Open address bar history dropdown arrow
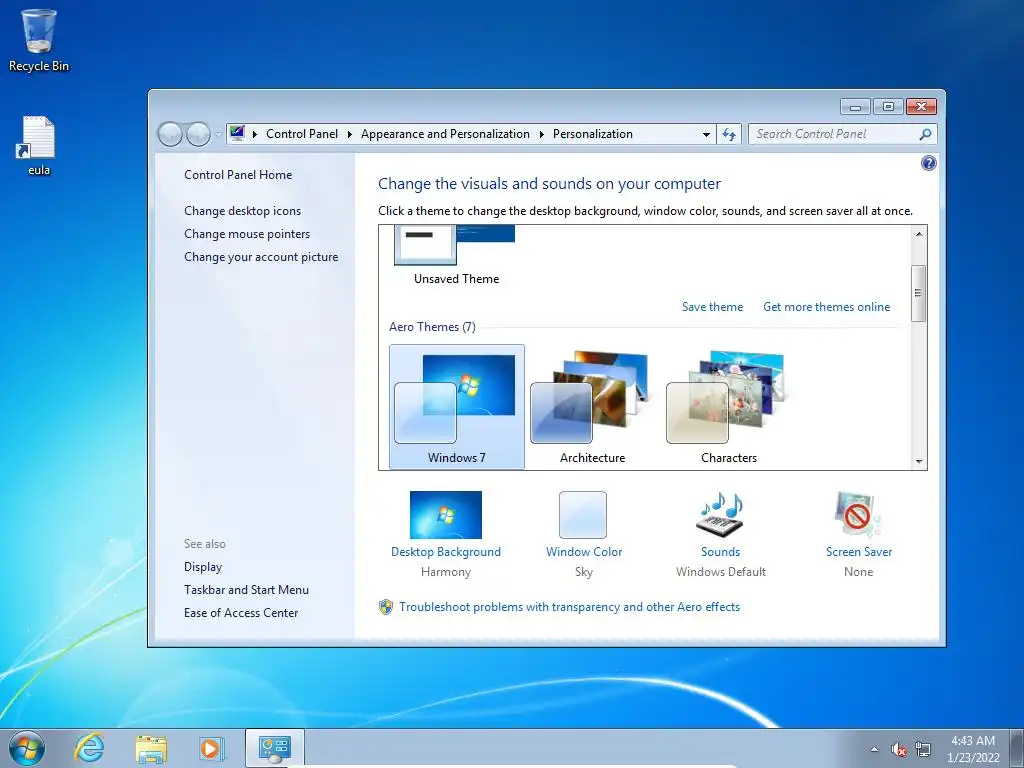Viewport: 1024px width, 768px height. coord(706,135)
